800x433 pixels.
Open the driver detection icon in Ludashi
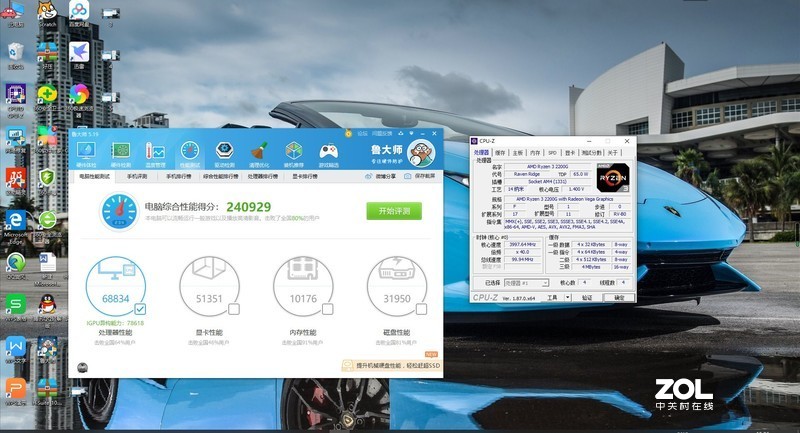click(224, 151)
